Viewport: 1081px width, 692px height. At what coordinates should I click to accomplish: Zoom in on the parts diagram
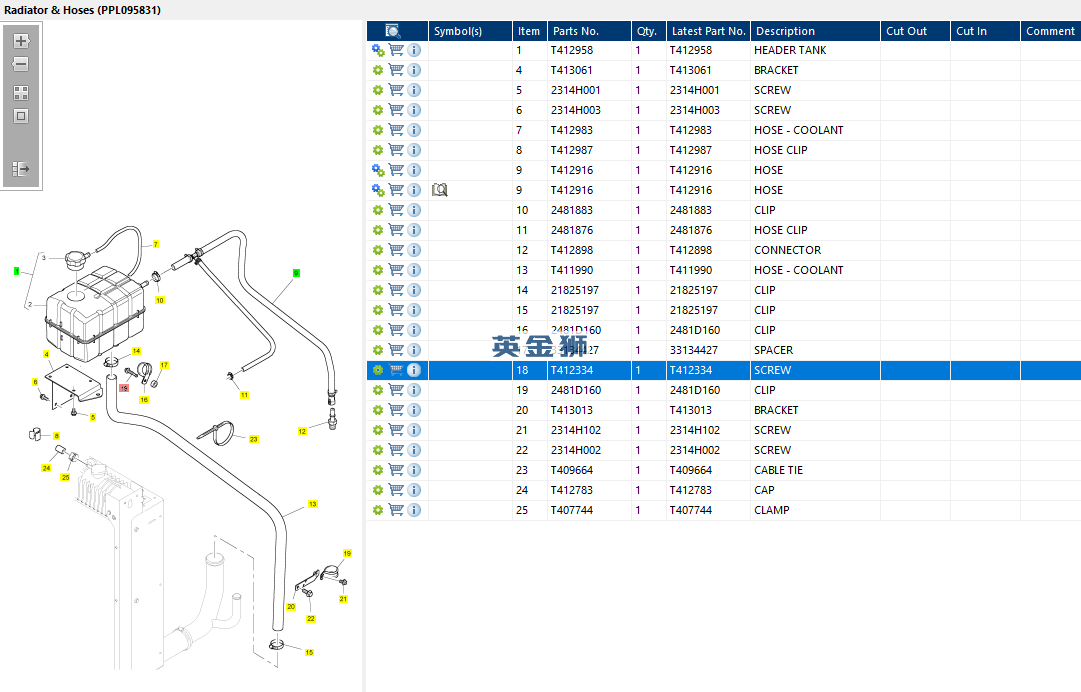pos(21,41)
